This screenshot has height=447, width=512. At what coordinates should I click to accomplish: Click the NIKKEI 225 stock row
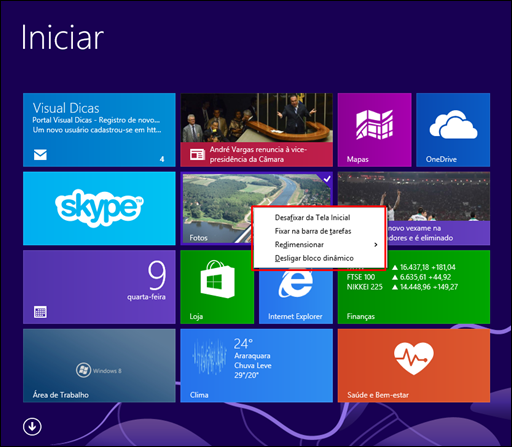402,287
